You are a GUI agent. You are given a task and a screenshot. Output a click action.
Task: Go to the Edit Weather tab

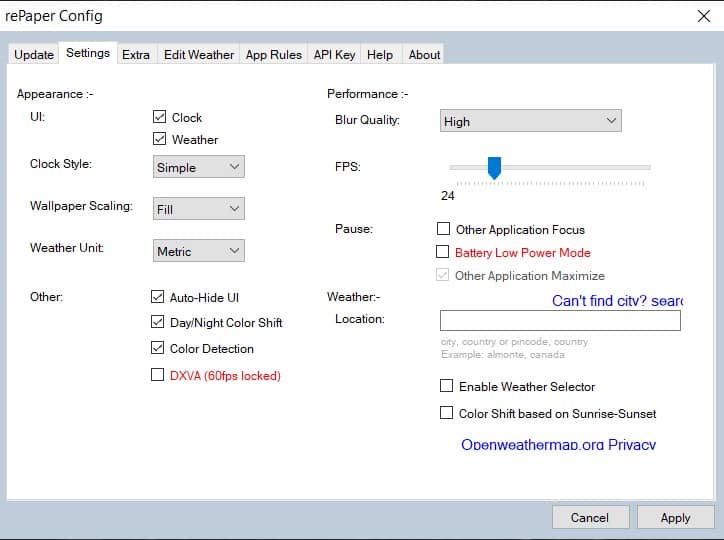[199, 54]
